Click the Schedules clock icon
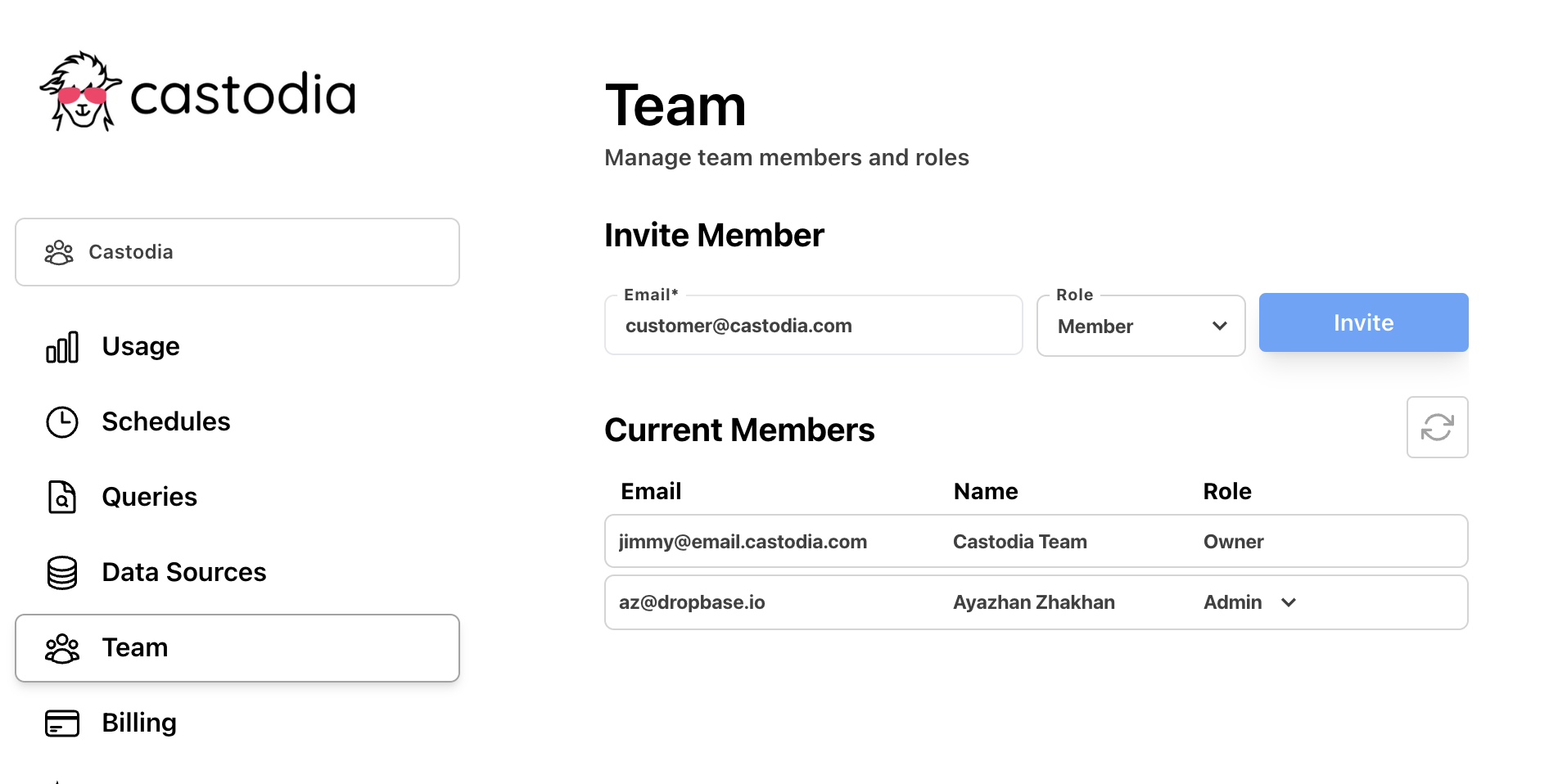 pos(62,422)
